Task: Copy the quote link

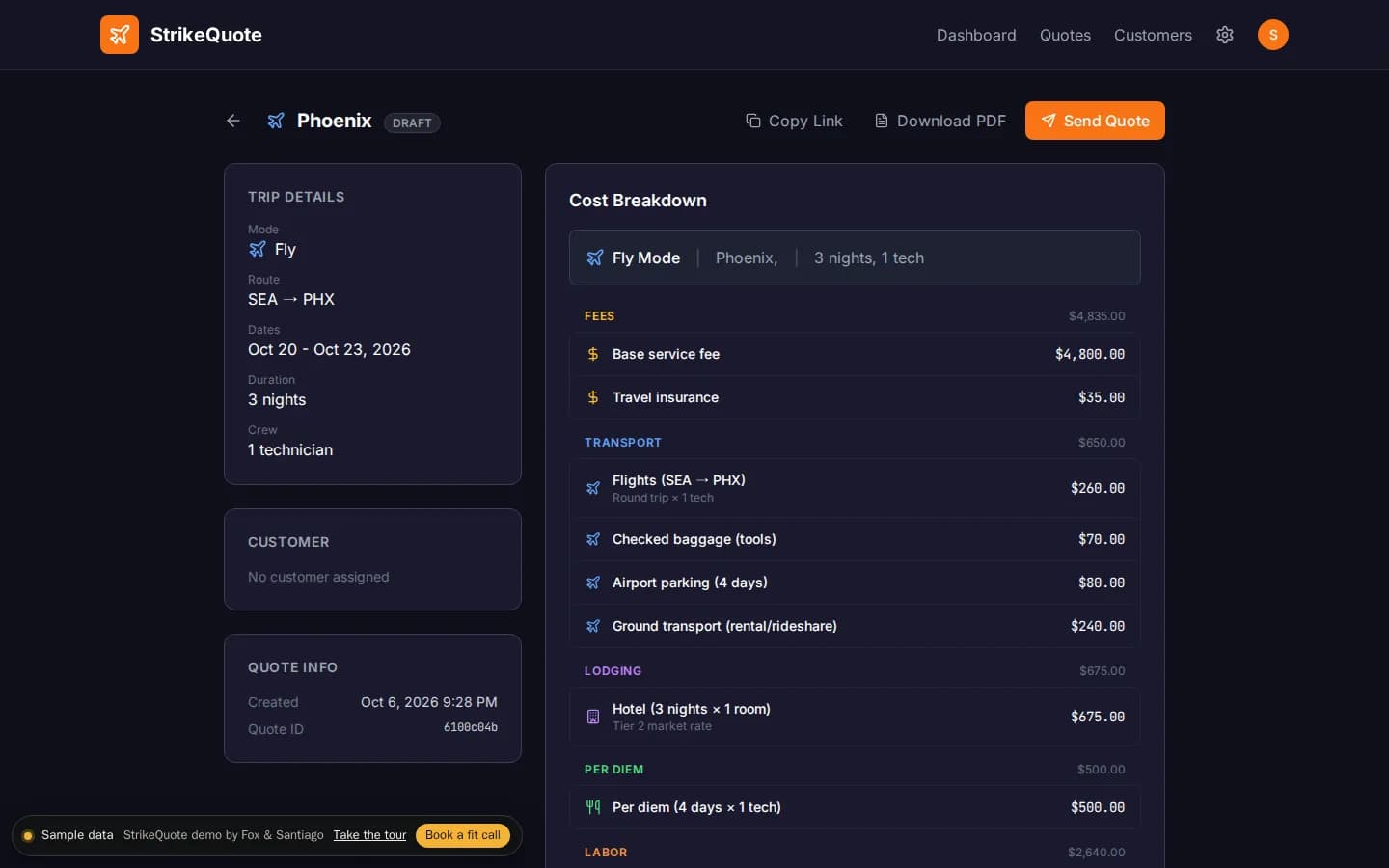Action: point(794,121)
